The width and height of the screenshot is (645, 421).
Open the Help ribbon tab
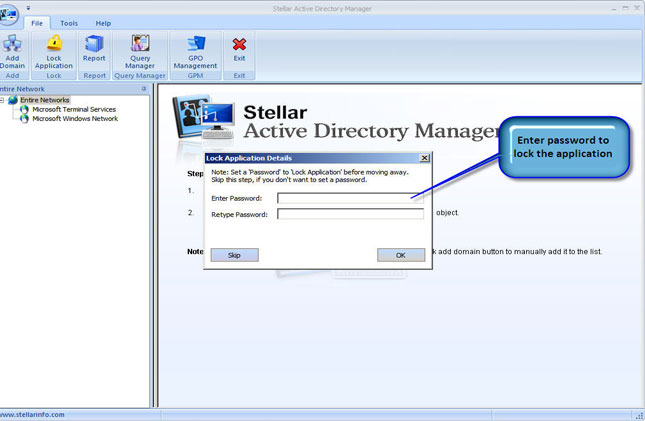click(103, 22)
